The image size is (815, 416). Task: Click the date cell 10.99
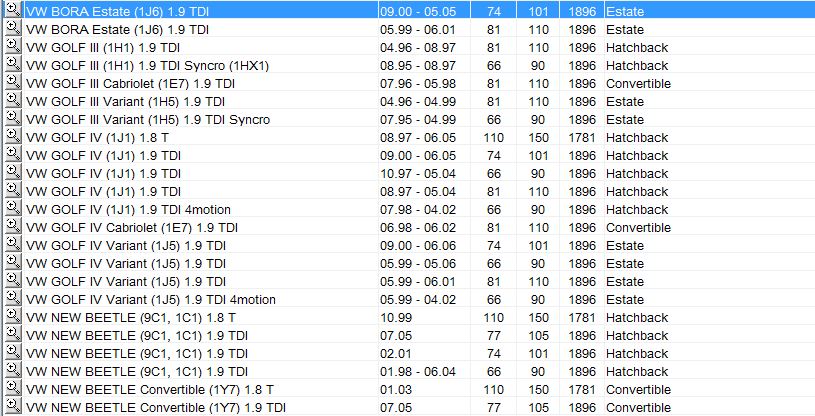tap(396, 318)
